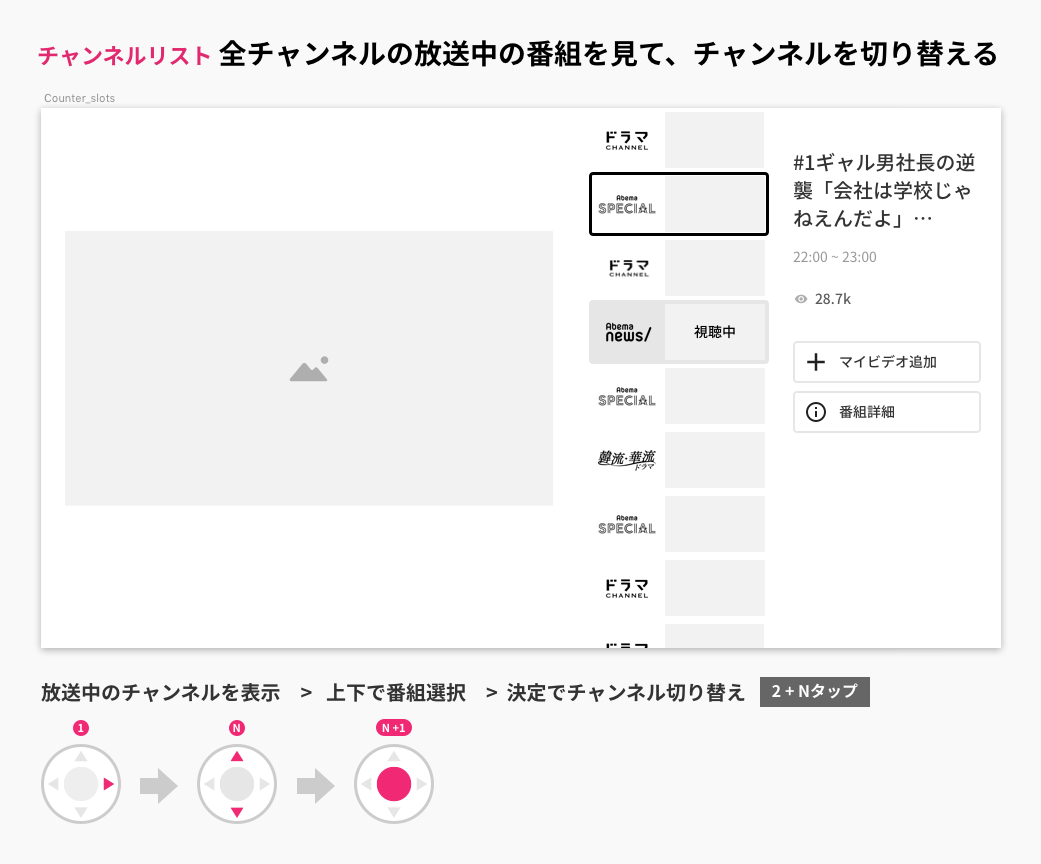Open 番組詳細 program details
The width and height of the screenshot is (1041, 864).
pyautogui.click(x=886, y=412)
